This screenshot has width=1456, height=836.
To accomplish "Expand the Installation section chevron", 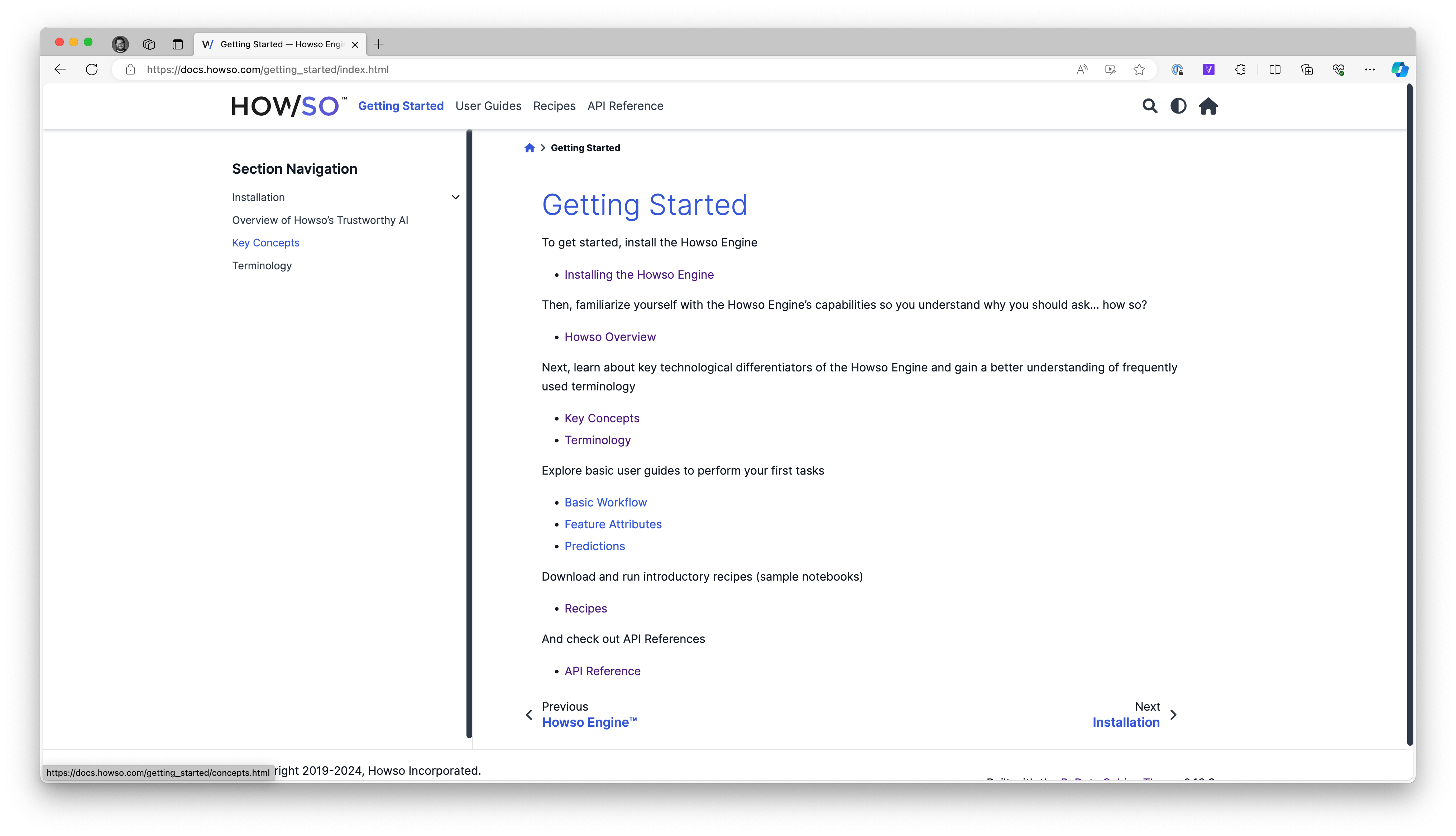I will tap(455, 197).
